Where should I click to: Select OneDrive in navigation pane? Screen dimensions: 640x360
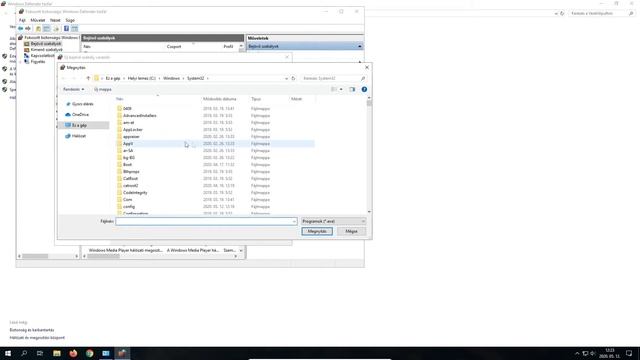coord(80,115)
